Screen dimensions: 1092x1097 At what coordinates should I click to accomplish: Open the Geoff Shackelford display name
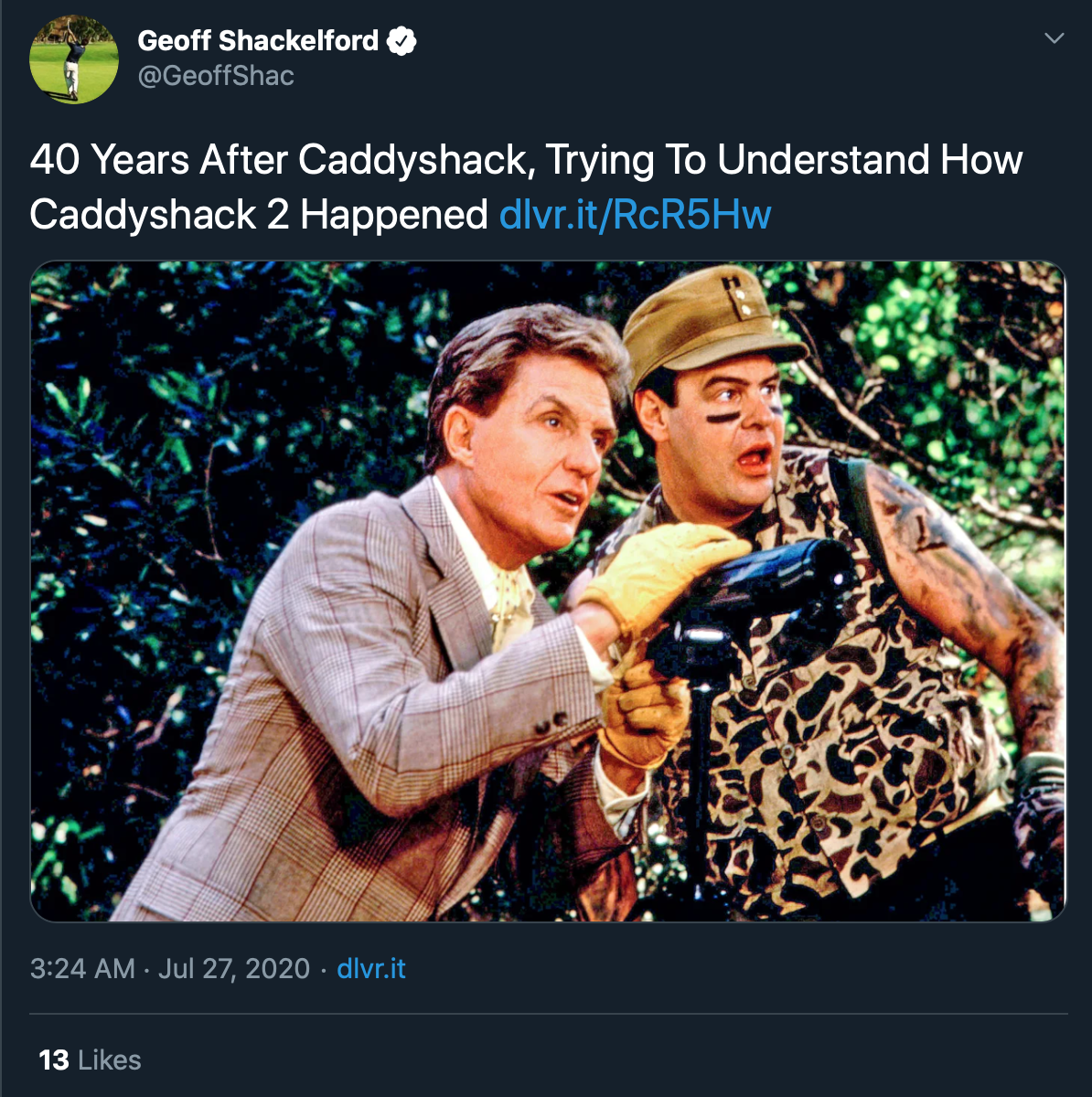coord(258,41)
